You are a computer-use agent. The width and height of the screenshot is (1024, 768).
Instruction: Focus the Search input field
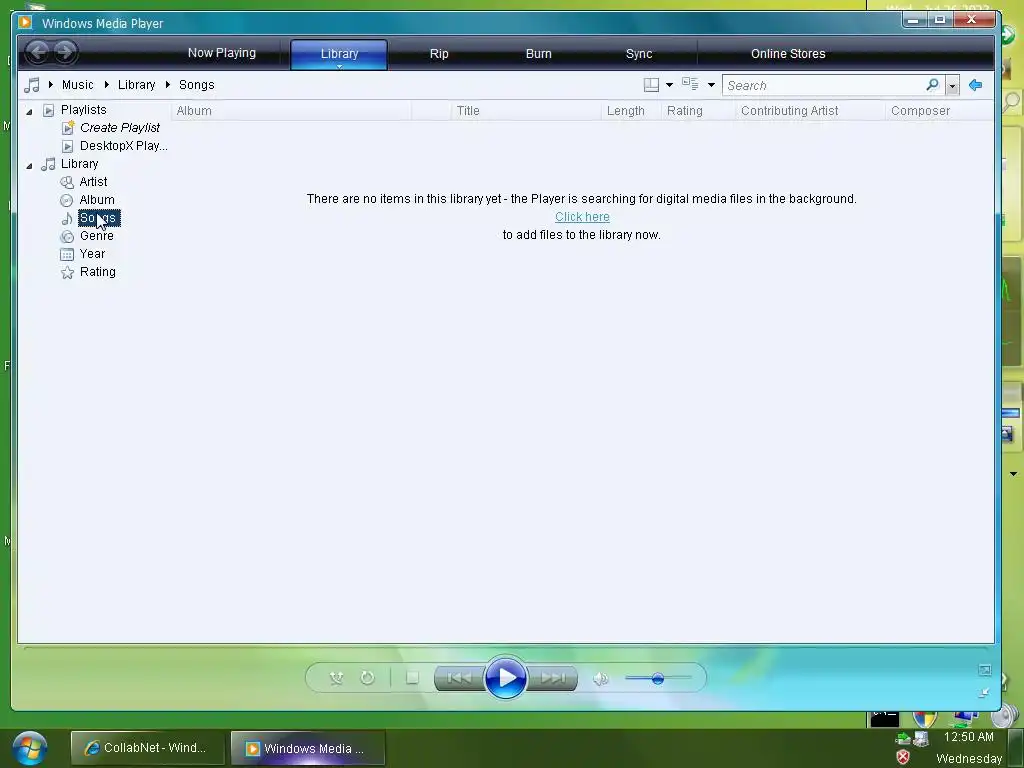pyautogui.click(x=824, y=86)
